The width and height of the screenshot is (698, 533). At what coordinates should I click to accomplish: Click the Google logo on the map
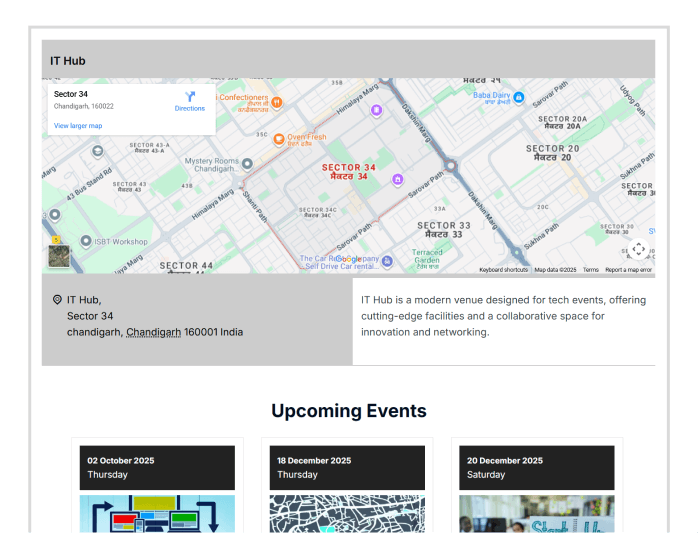click(x=350, y=258)
